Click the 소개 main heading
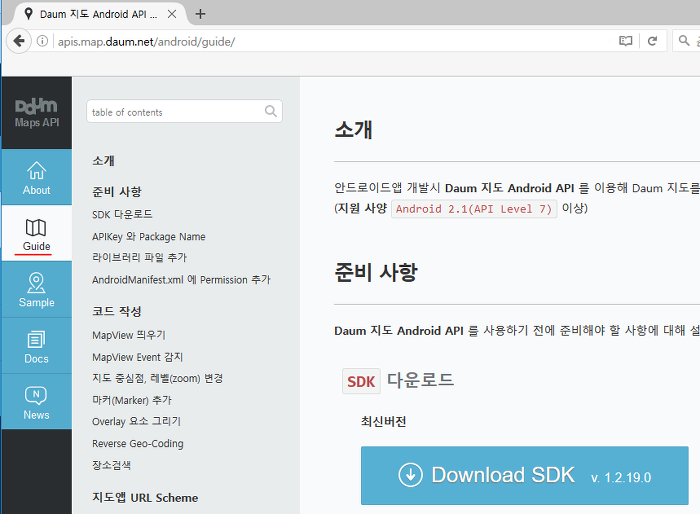The height and width of the screenshot is (514, 700). (x=353, y=130)
